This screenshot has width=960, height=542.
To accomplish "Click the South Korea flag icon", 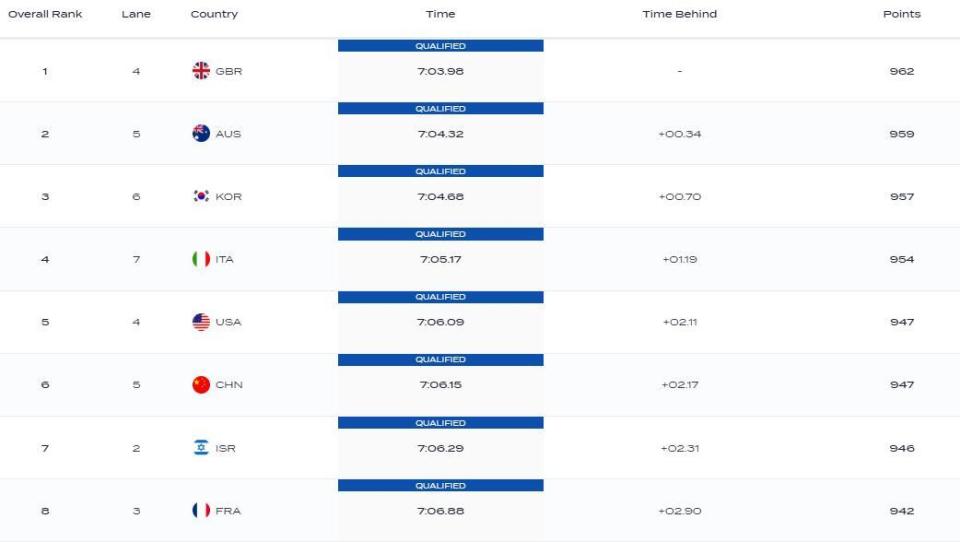I will (201, 196).
